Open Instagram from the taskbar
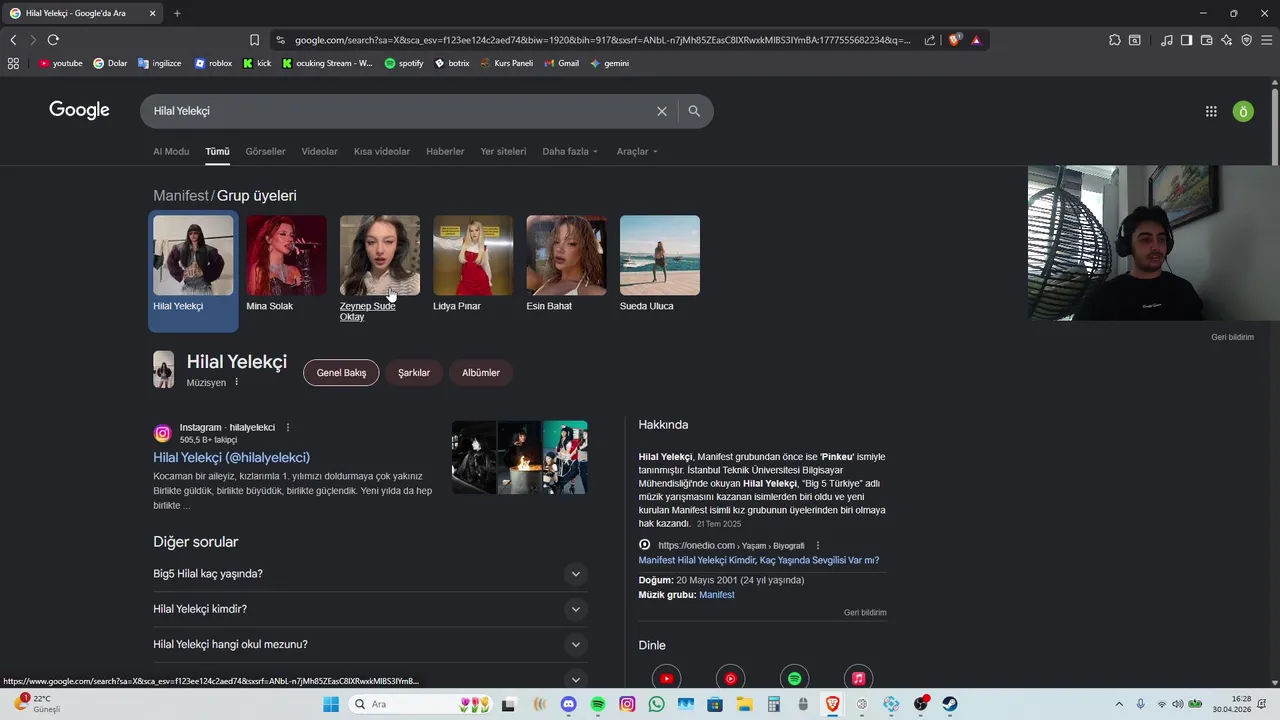 (x=627, y=704)
